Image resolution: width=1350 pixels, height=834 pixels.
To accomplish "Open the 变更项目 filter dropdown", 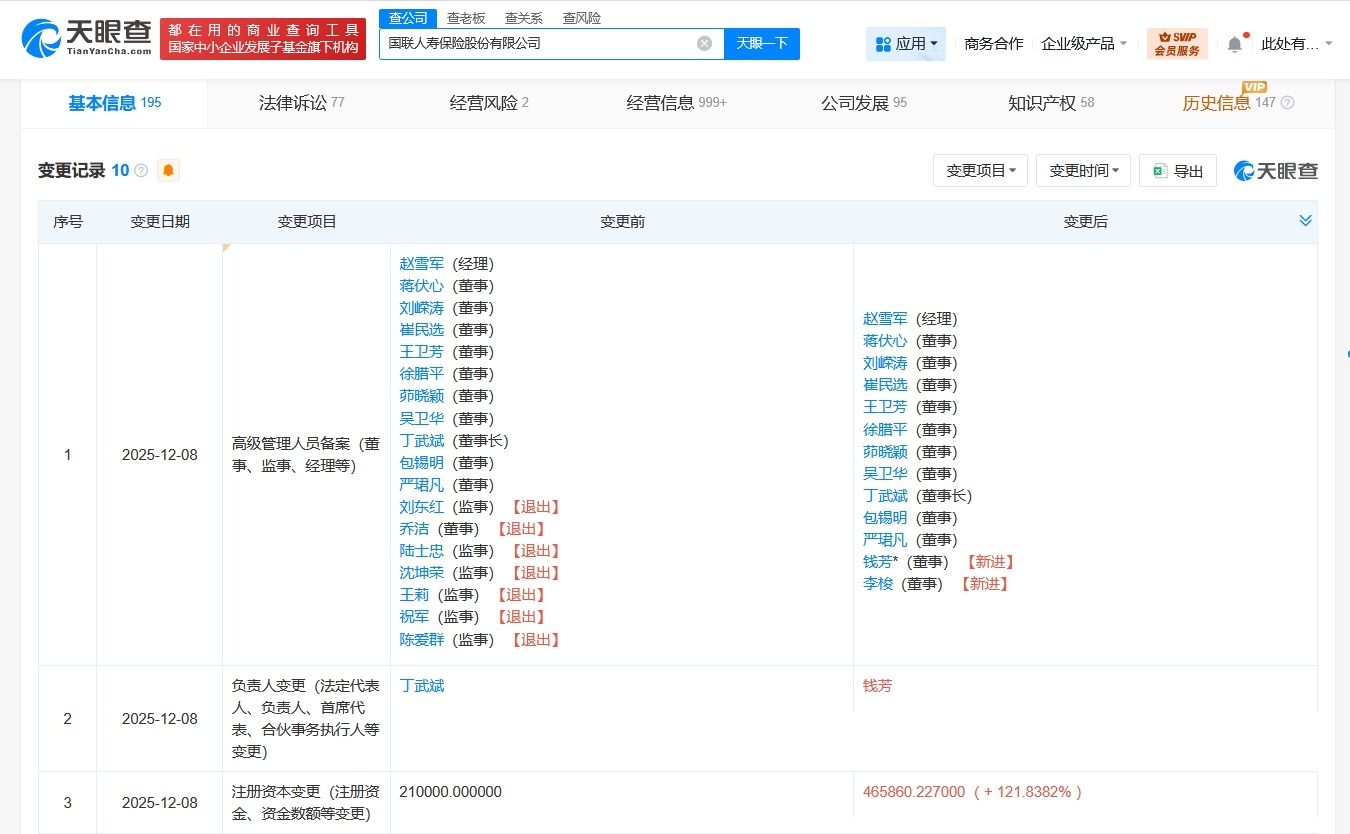I will point(980,170).
